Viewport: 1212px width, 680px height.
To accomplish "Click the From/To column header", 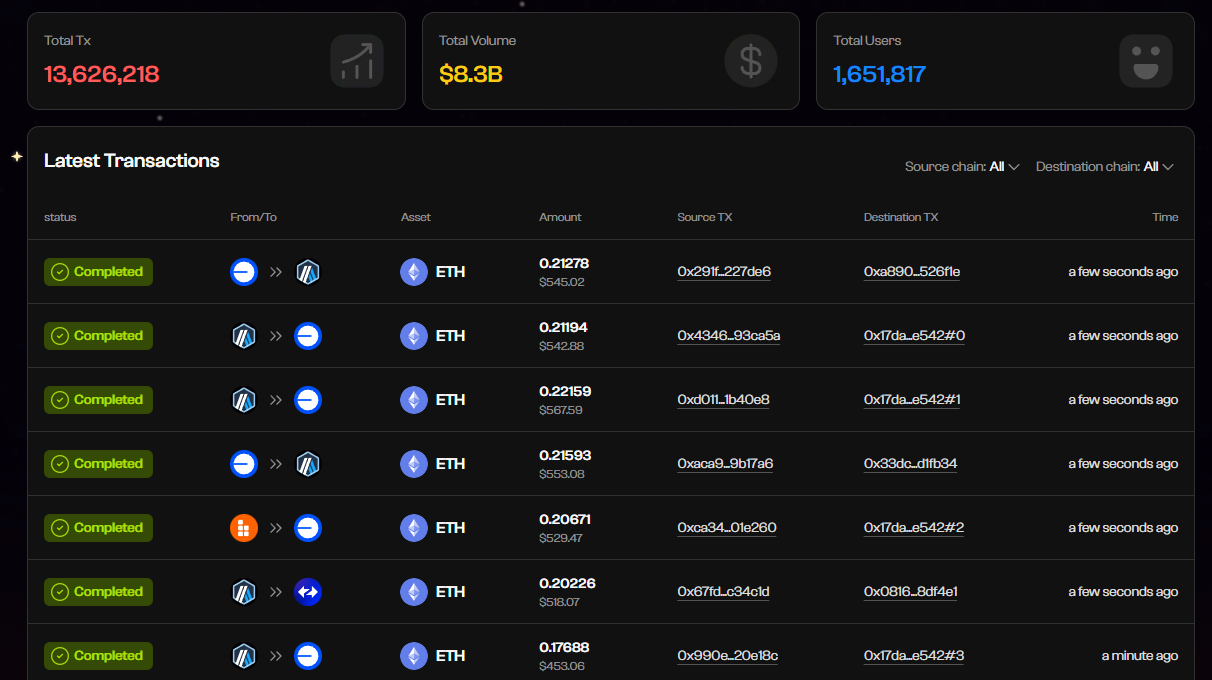I will (x=253, y=217).
